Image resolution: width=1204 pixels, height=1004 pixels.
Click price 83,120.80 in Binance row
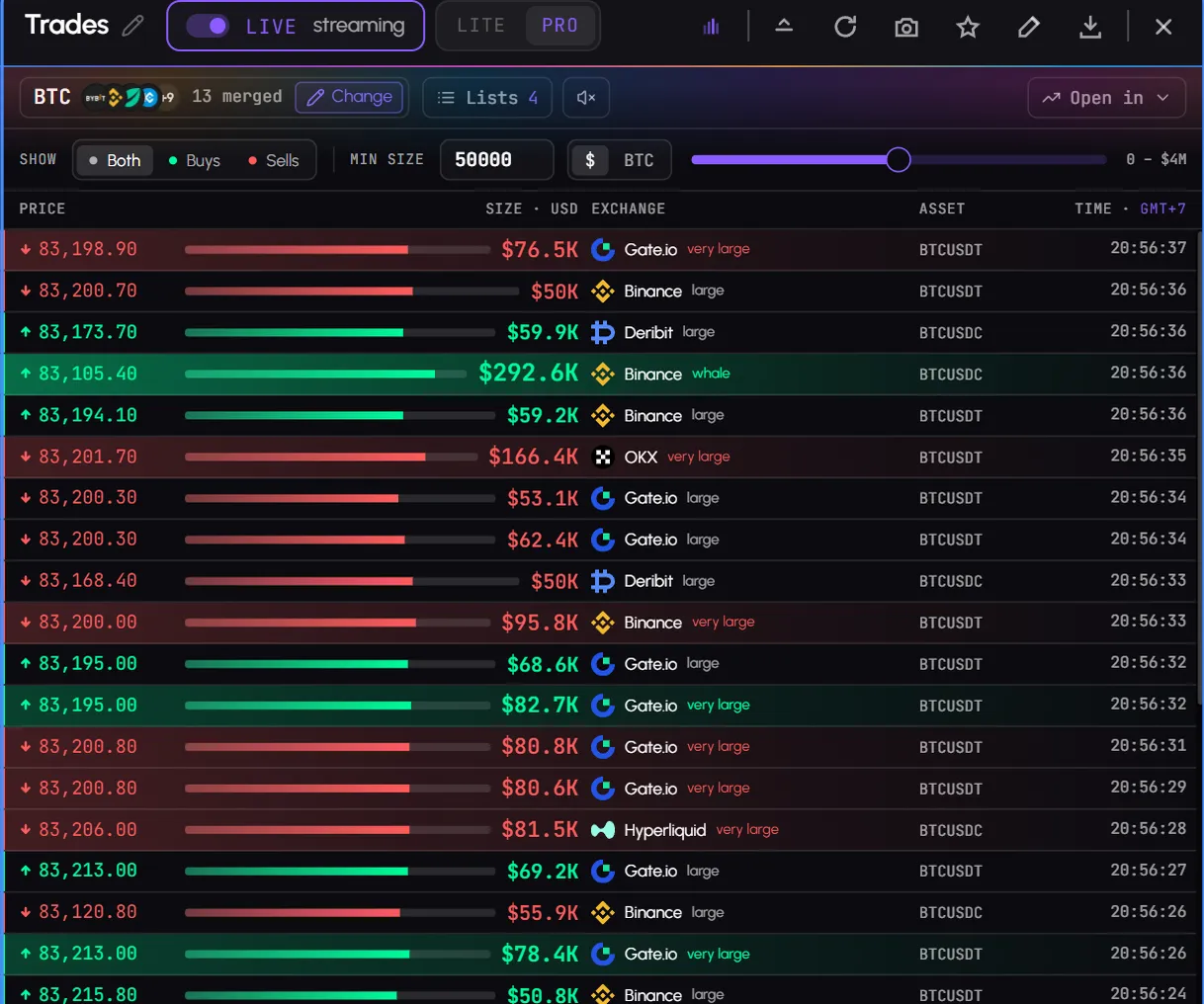coord(88,912)
